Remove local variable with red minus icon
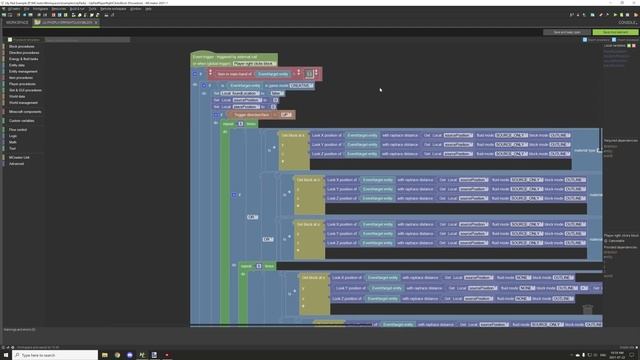640x360 pixels. (634, 46)
